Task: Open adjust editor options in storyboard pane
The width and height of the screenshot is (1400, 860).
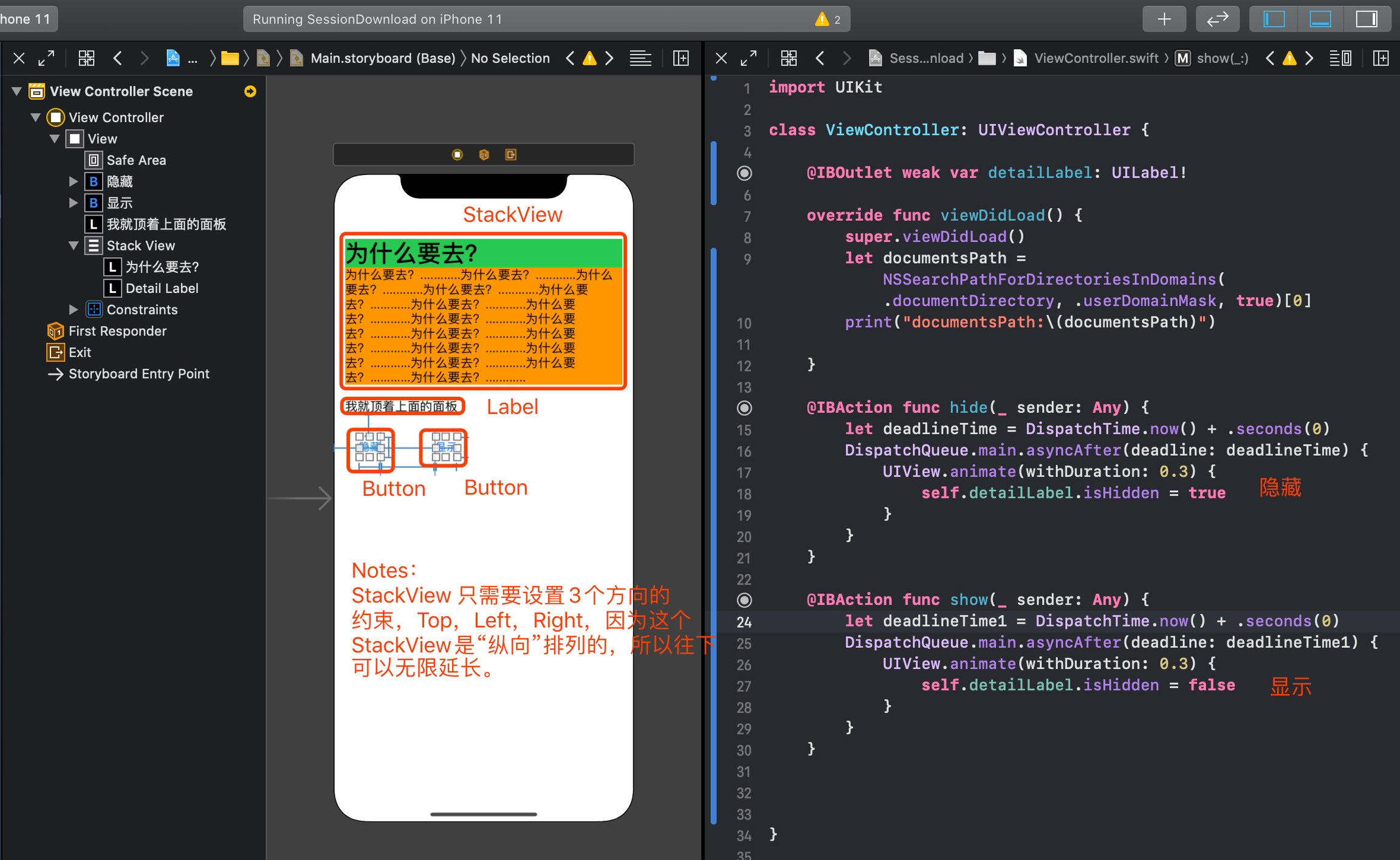Action: pos(640,58)
